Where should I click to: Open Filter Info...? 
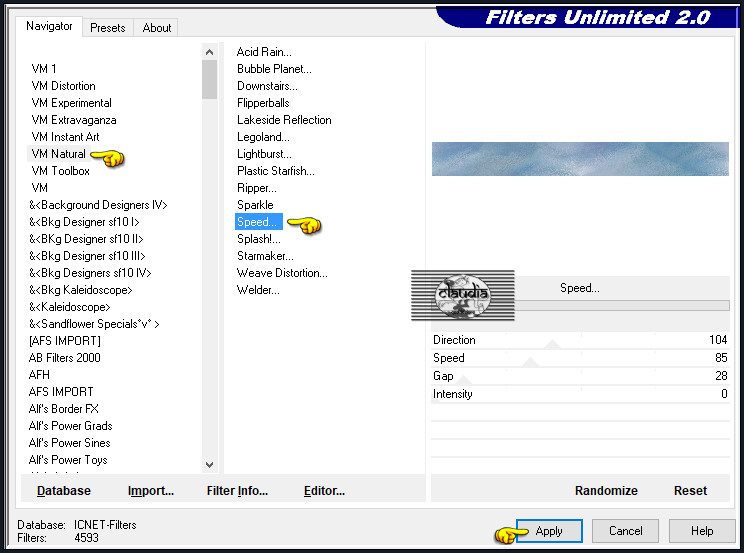tap(237, 491)
